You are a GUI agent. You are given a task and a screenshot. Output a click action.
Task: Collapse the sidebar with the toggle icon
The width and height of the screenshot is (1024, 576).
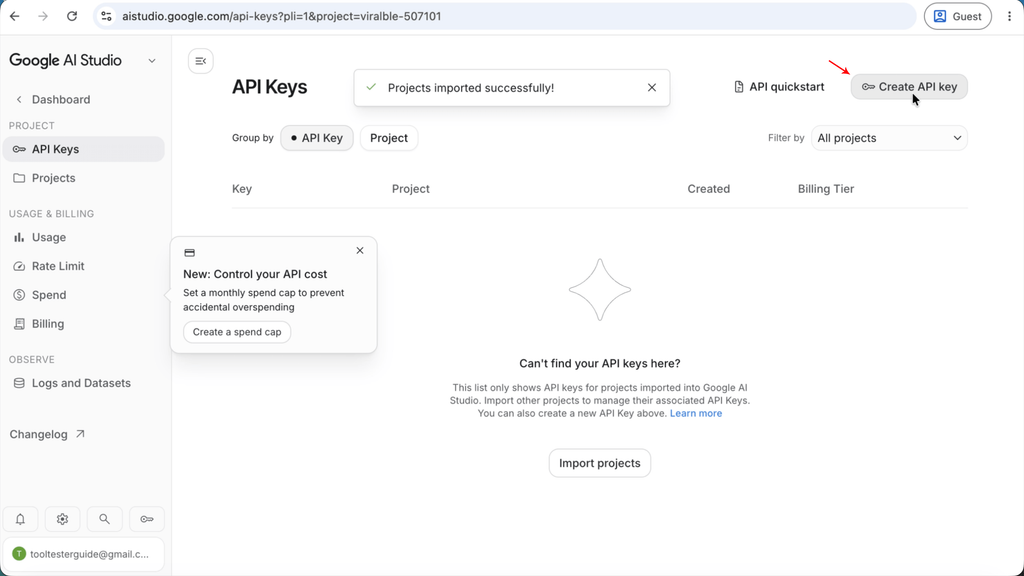coord(200,61)
